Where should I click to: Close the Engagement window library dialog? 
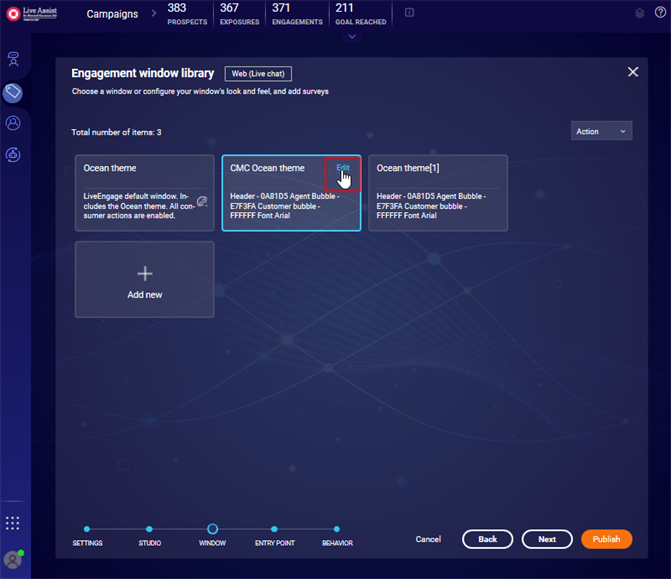[632, 72]
